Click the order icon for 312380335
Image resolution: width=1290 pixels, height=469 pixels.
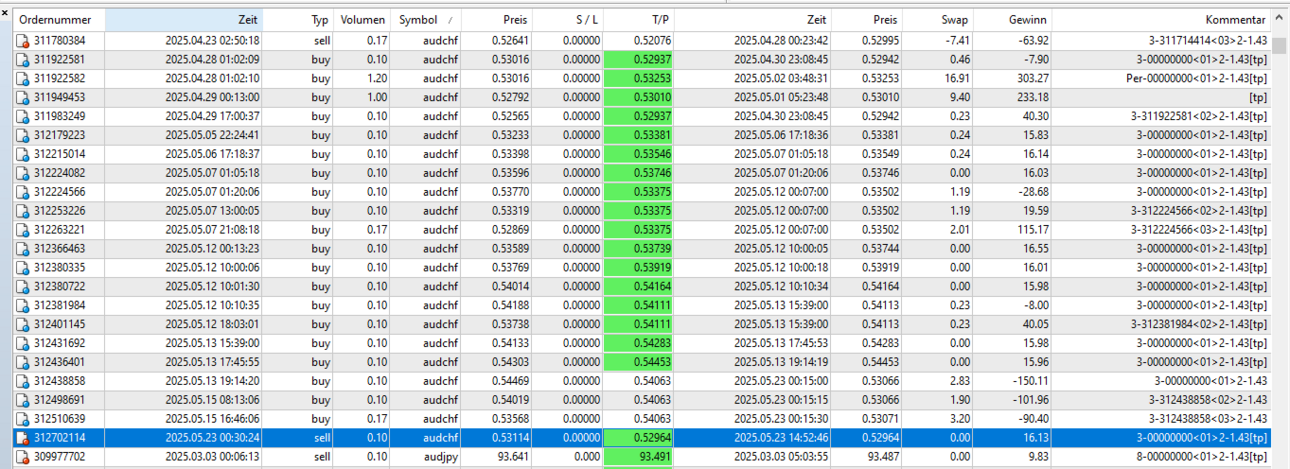tap(23, 268)
